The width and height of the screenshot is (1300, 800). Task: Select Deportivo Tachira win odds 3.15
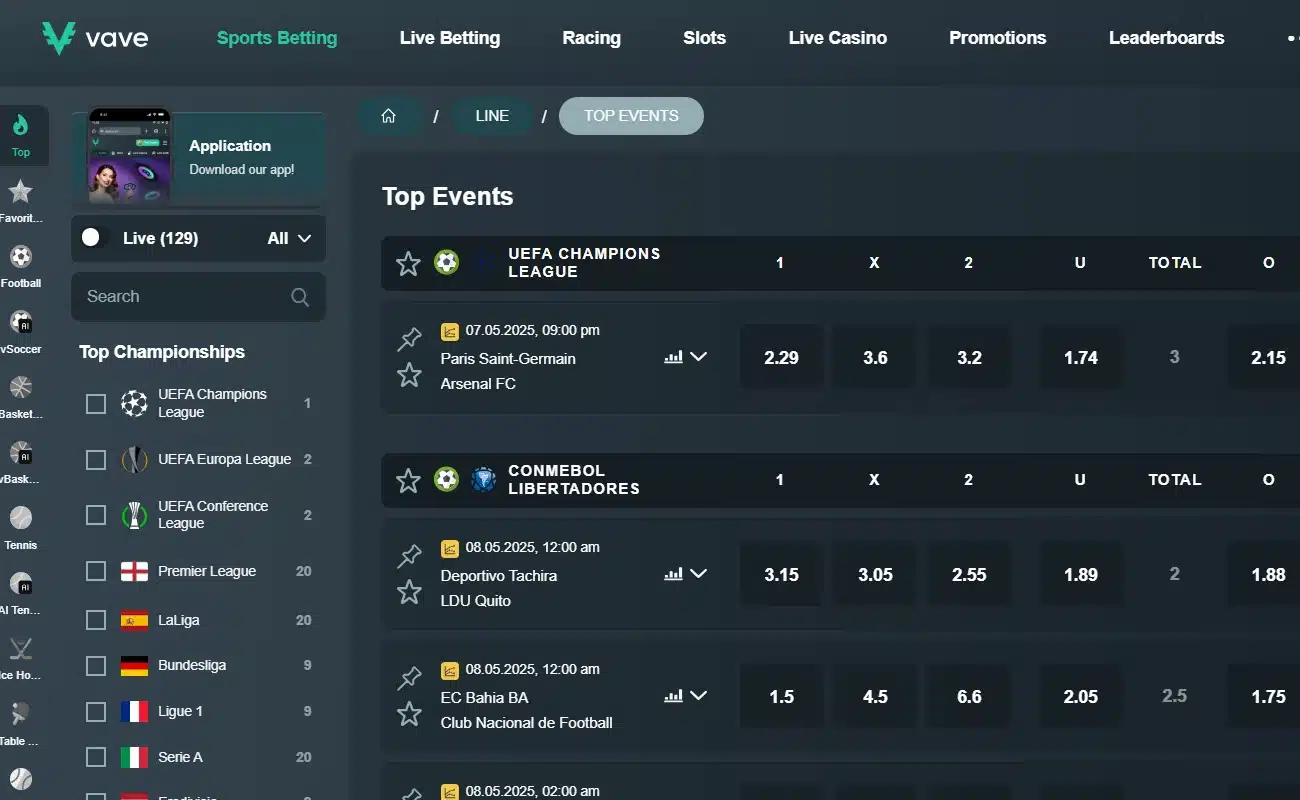tap(781, 574)
